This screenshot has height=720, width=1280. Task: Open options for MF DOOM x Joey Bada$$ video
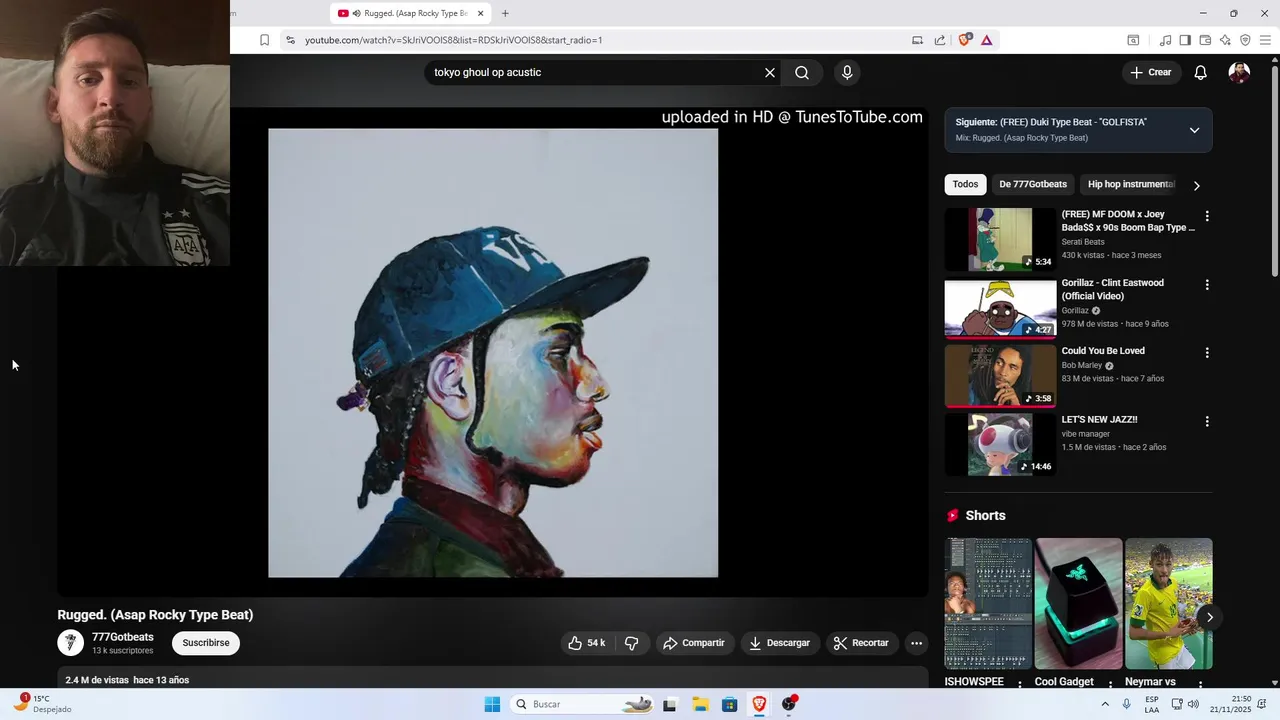[1207, 216]
